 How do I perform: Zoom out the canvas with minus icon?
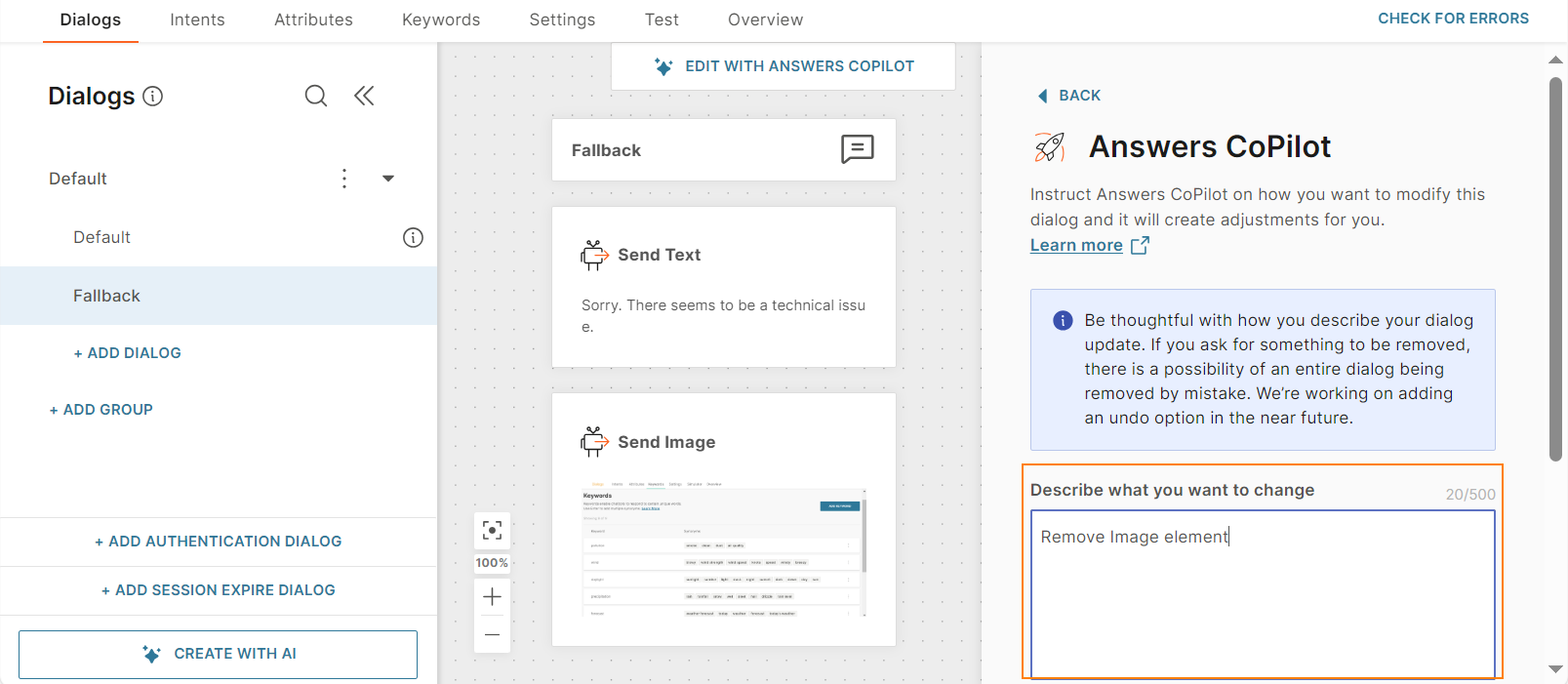492,635
